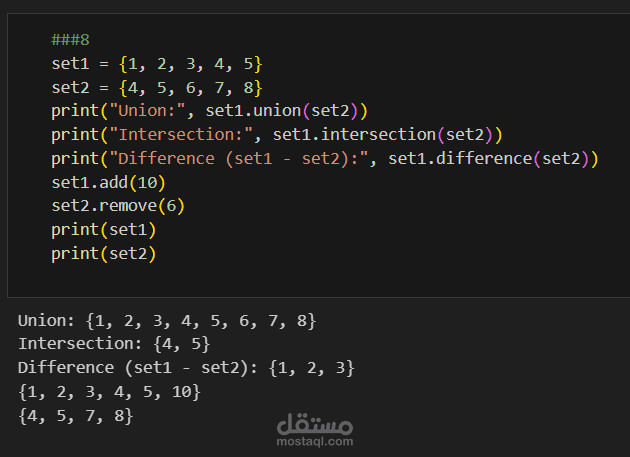Click the Difference output line
This screenshot has height=457, width=630.
tap(186, 368)
